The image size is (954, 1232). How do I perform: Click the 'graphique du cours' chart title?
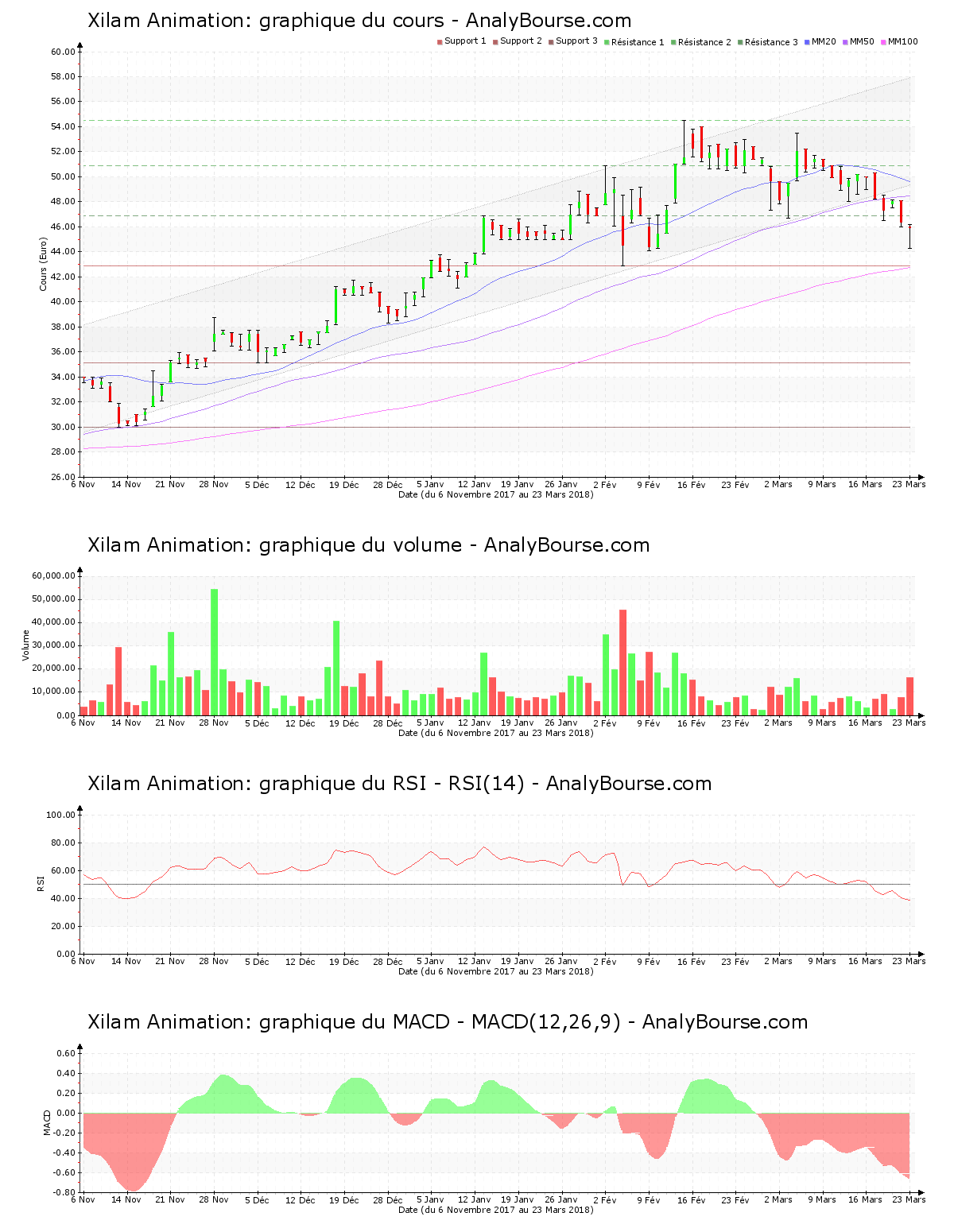pyautogui.click(x=359, y=21)
